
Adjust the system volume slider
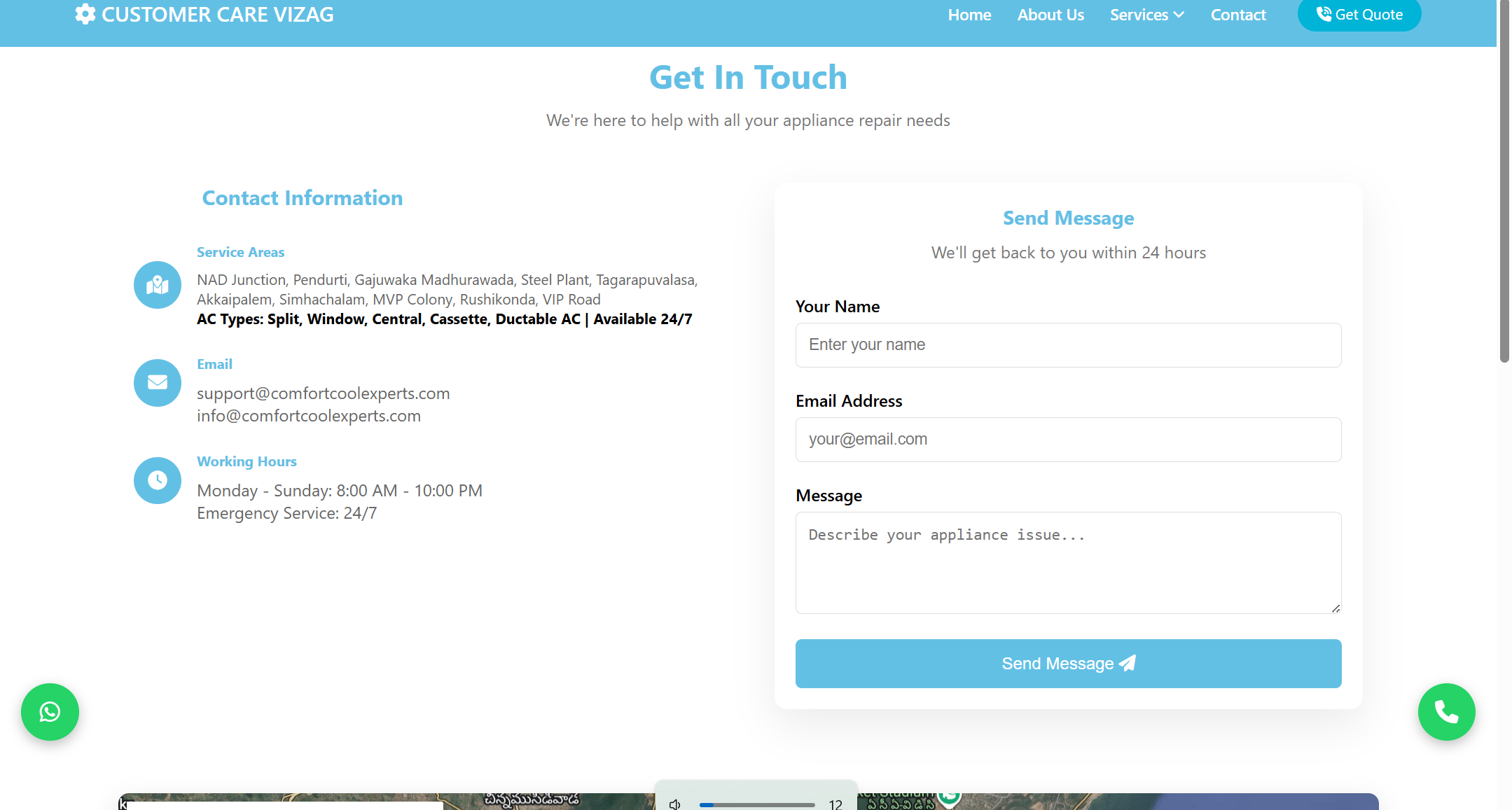(756, 804)
